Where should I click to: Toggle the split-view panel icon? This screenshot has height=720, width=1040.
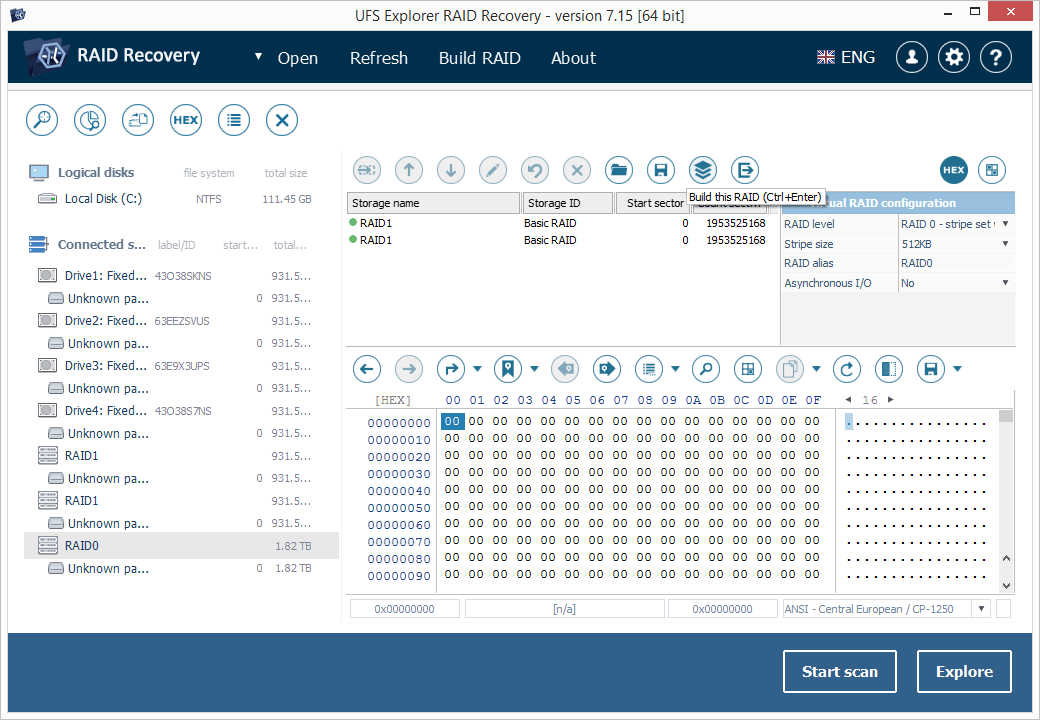[889, 369]
